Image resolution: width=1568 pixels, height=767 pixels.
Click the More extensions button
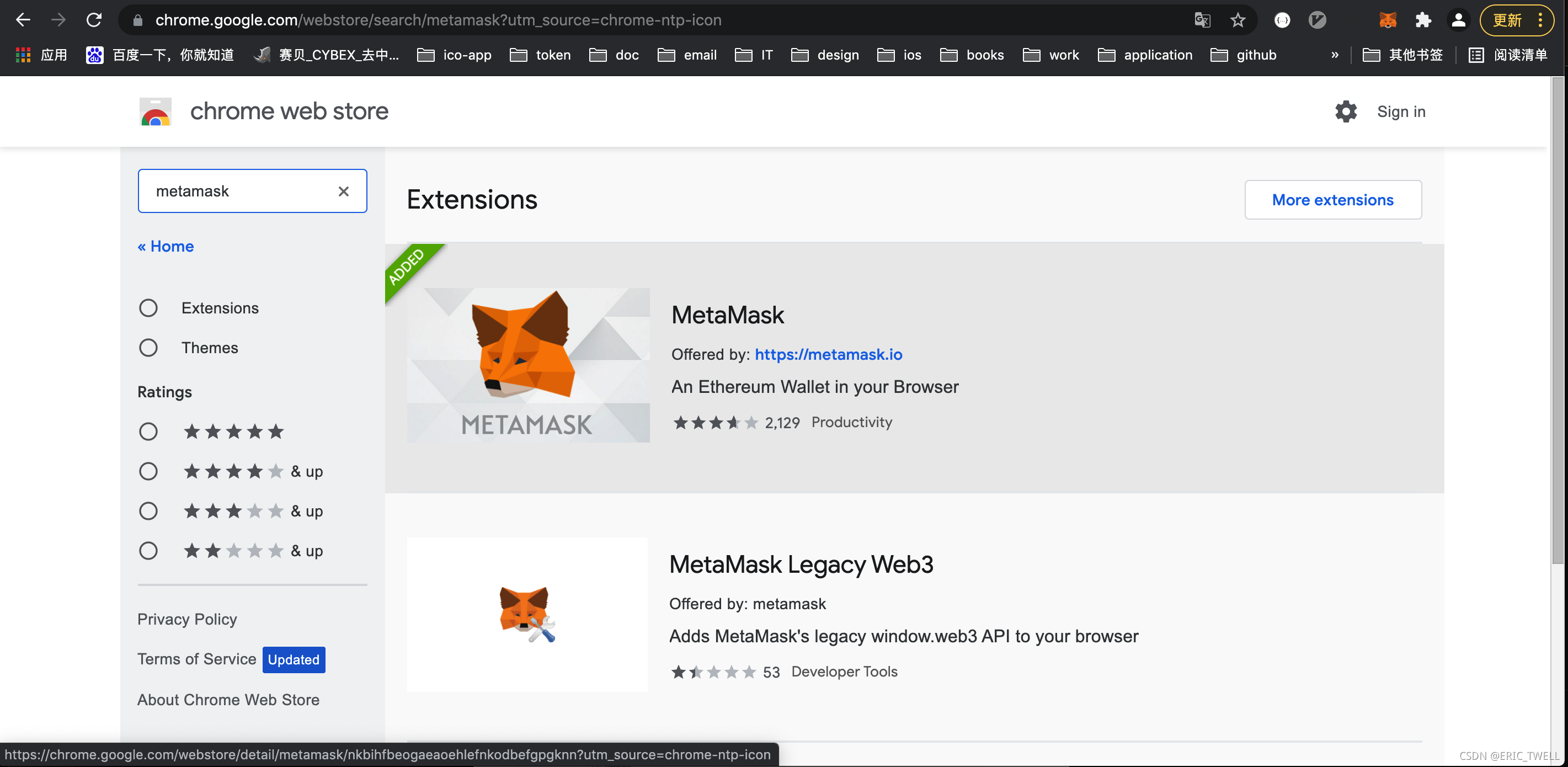tap(1333, 200)
